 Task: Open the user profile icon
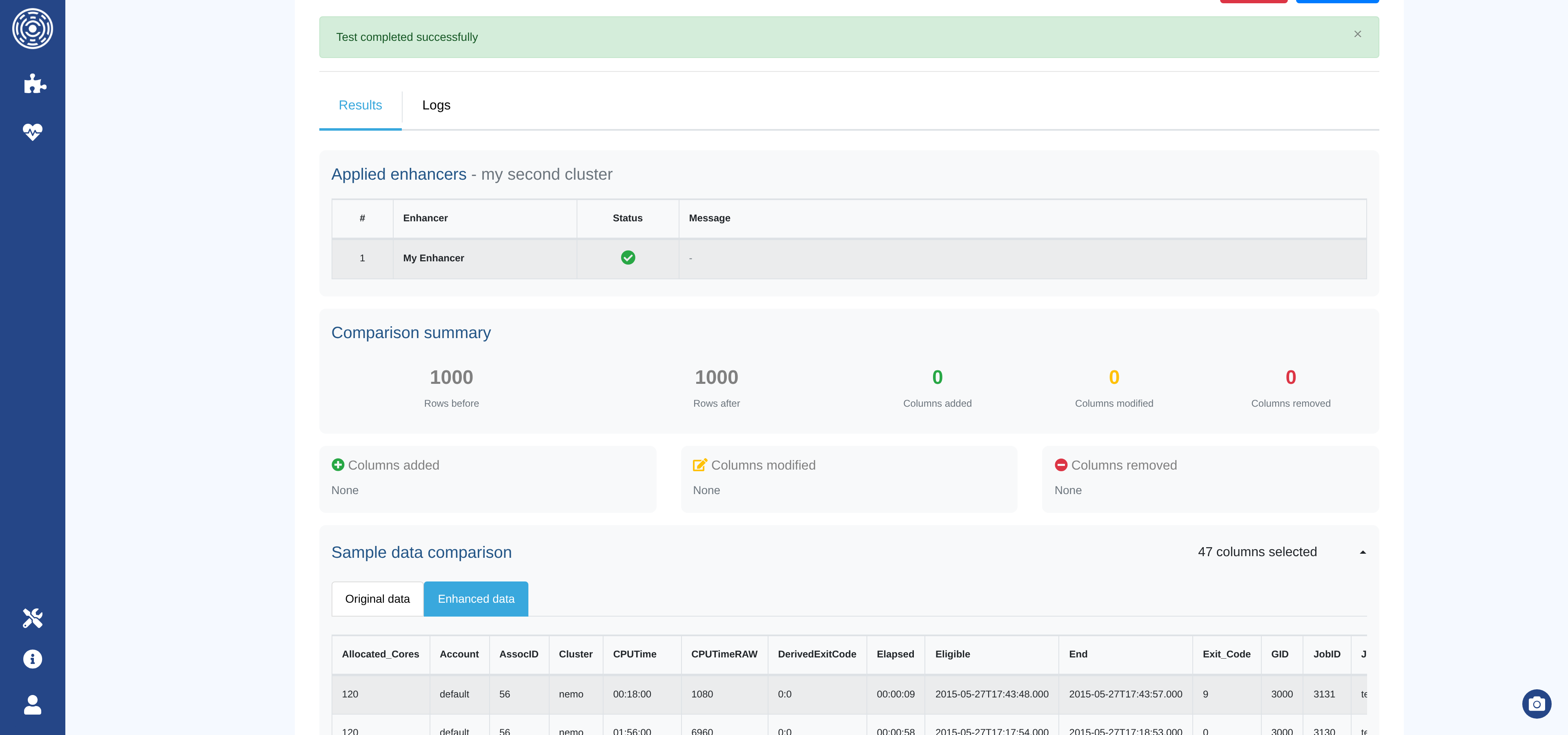[x=32, y=704]
